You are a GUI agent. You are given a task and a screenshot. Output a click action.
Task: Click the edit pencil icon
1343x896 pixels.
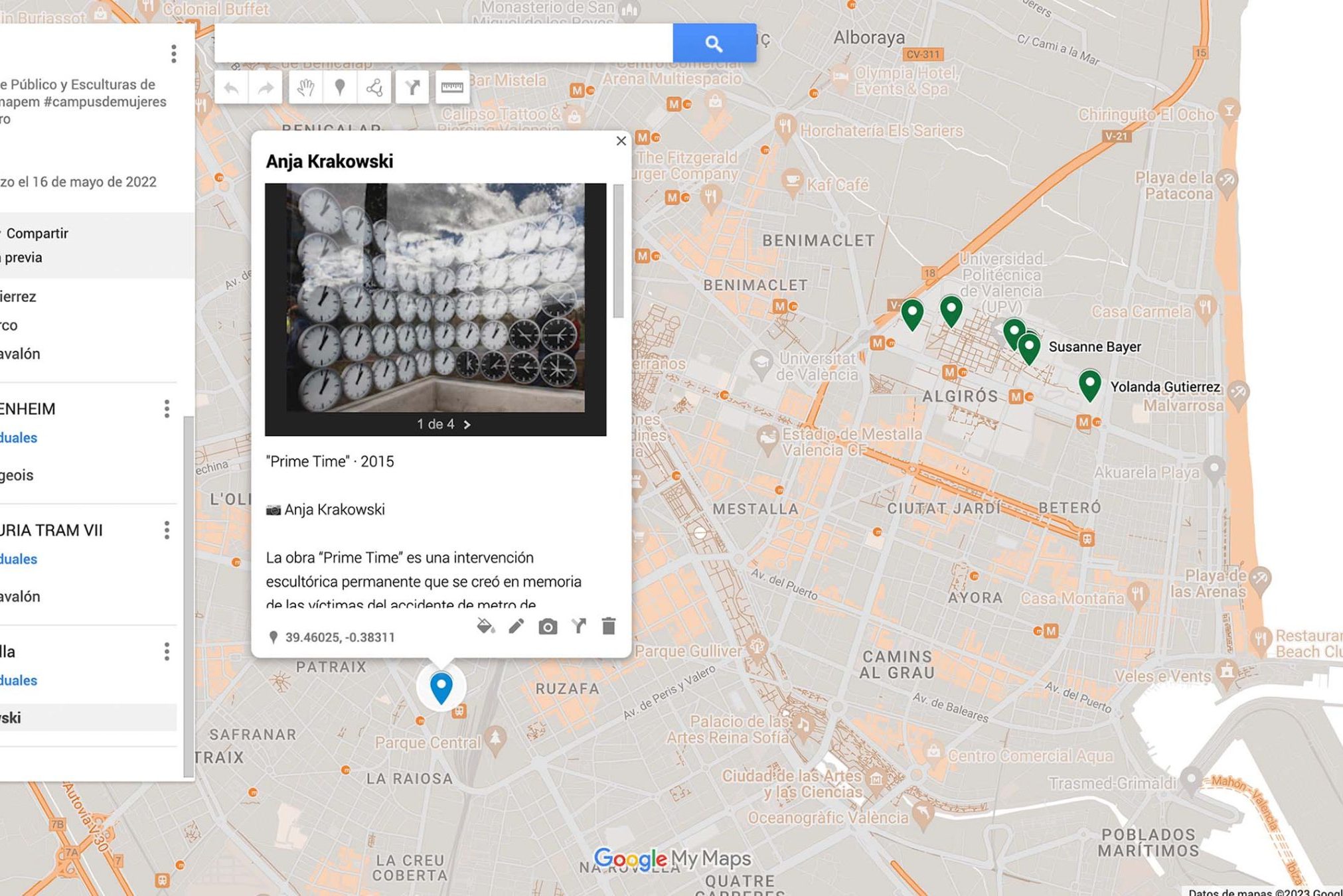[516, 626]
